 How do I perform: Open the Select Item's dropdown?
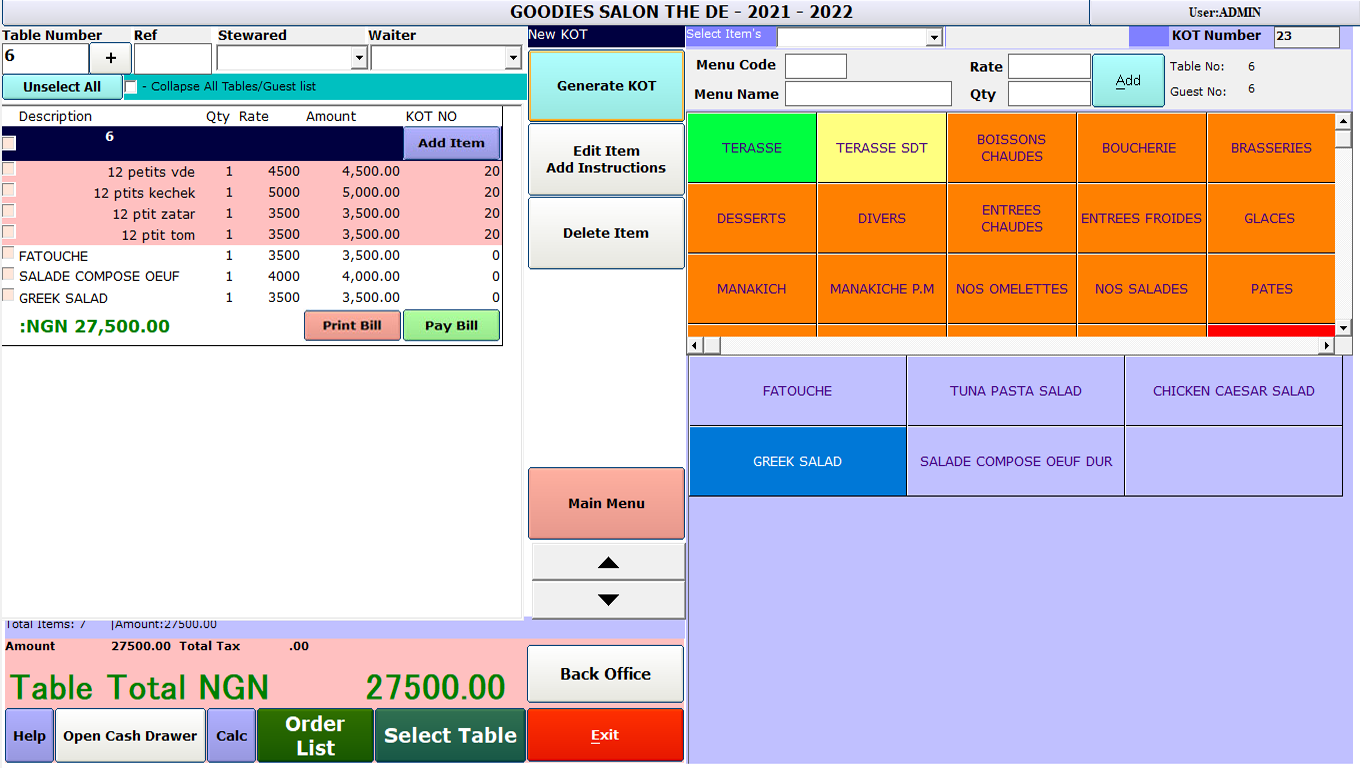pos(934,38)
